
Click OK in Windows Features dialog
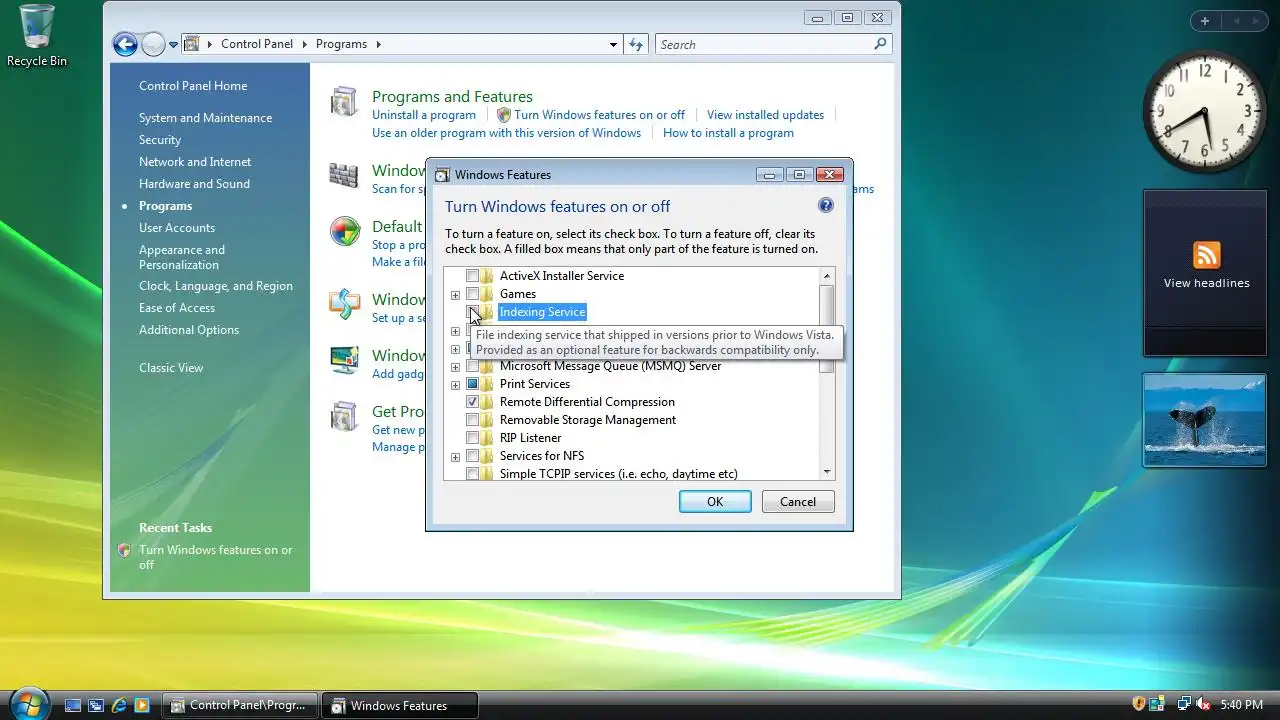coord(715,502)
